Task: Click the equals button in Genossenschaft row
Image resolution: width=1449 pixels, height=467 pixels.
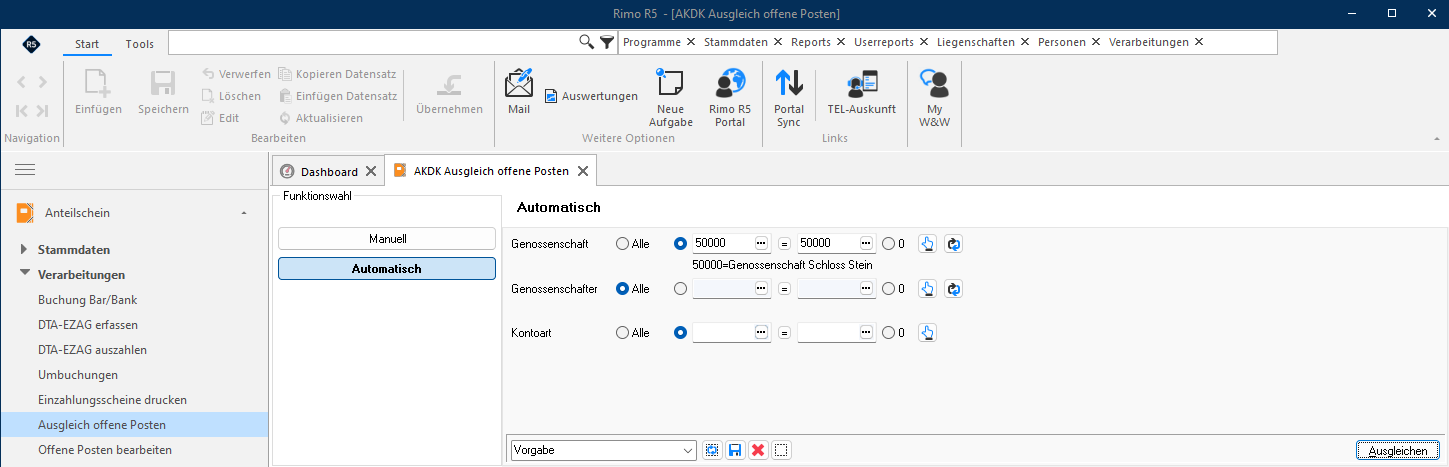Action: pos(784,243)
